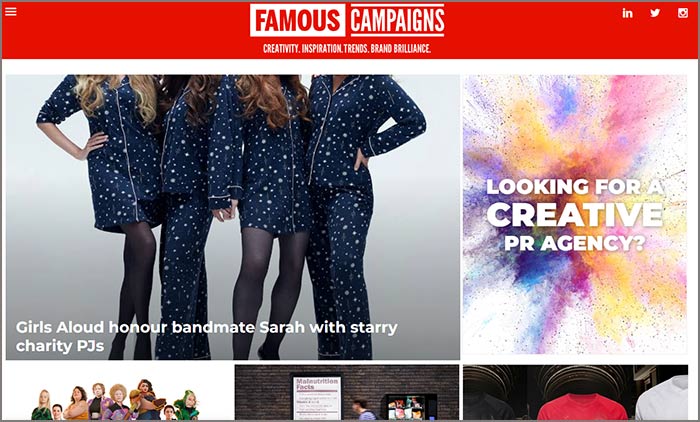Open the Twitter bird icon

click(655, 13)
